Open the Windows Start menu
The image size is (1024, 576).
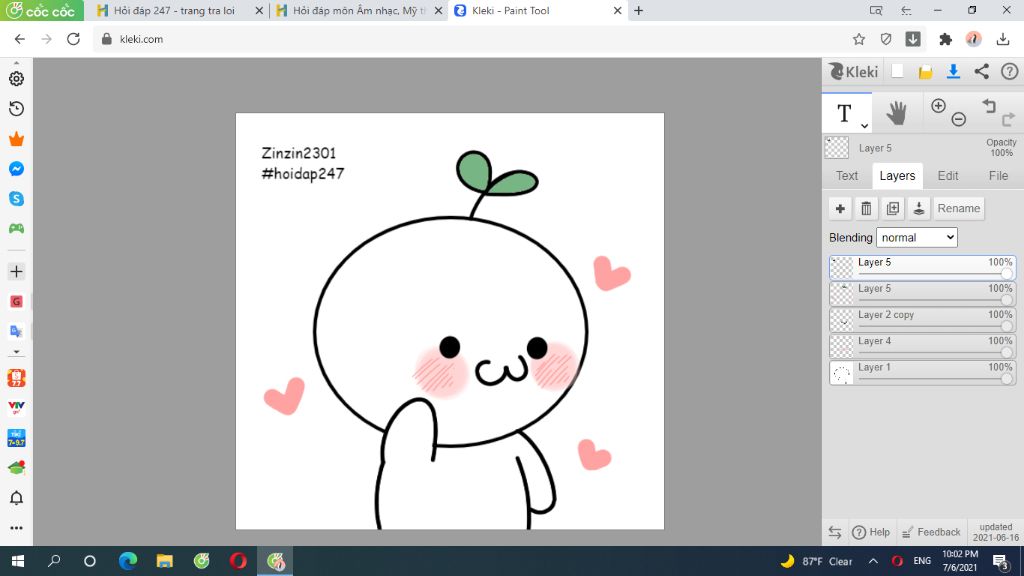point(18,561)
